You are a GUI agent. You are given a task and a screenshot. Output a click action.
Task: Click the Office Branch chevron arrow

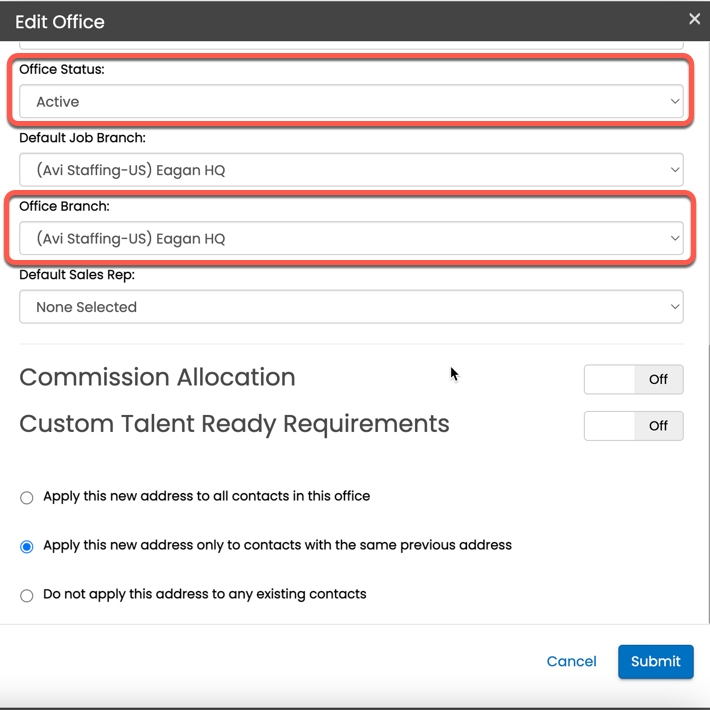click(675, 239)
